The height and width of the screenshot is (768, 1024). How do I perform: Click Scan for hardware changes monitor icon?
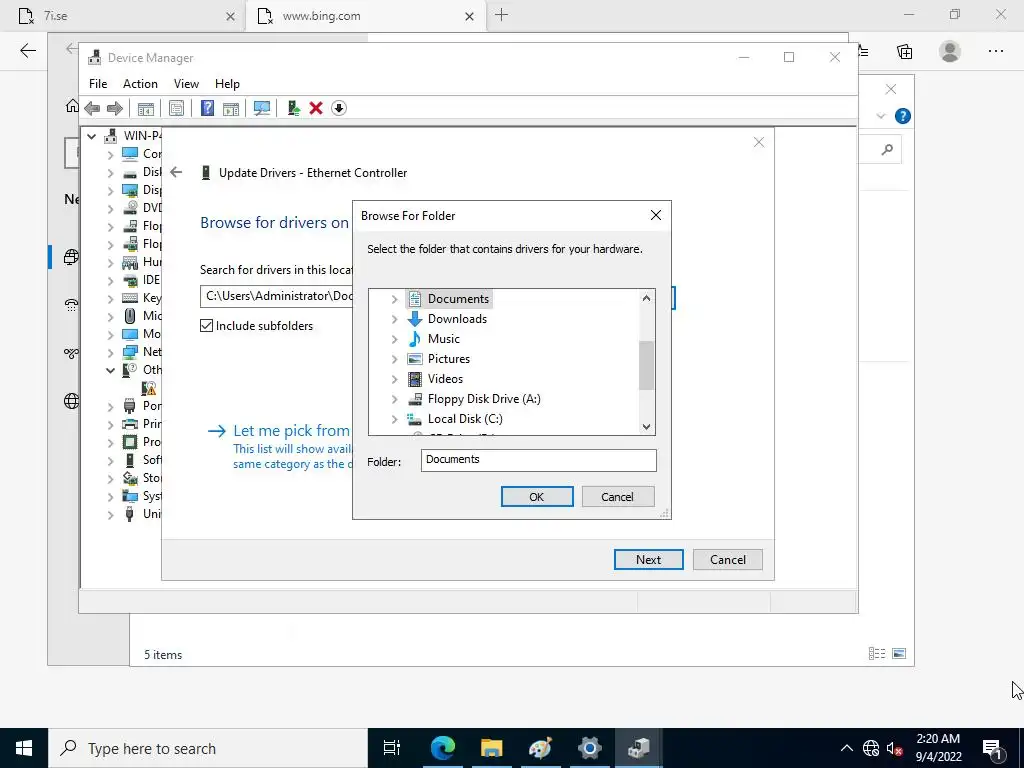click(x=262, y=108)
